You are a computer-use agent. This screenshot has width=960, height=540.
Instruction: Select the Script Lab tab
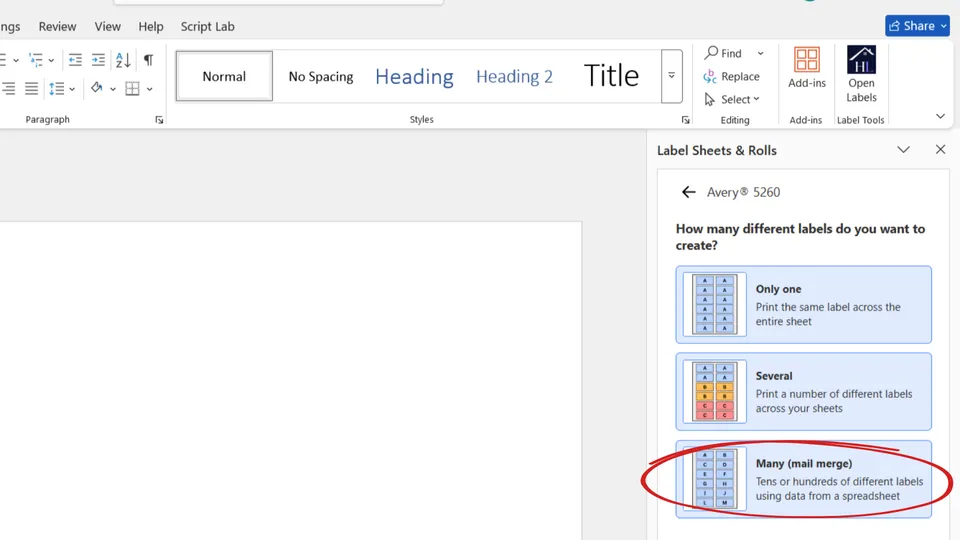coord(208,26)
